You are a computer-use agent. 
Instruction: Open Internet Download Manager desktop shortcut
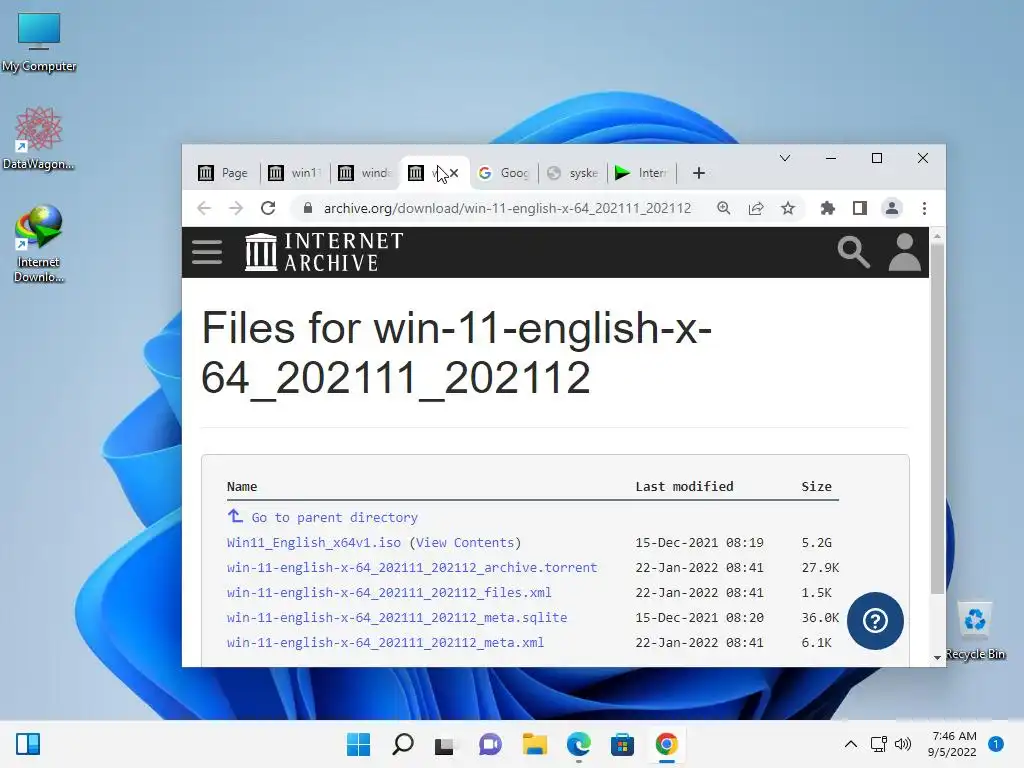point(39,244)
